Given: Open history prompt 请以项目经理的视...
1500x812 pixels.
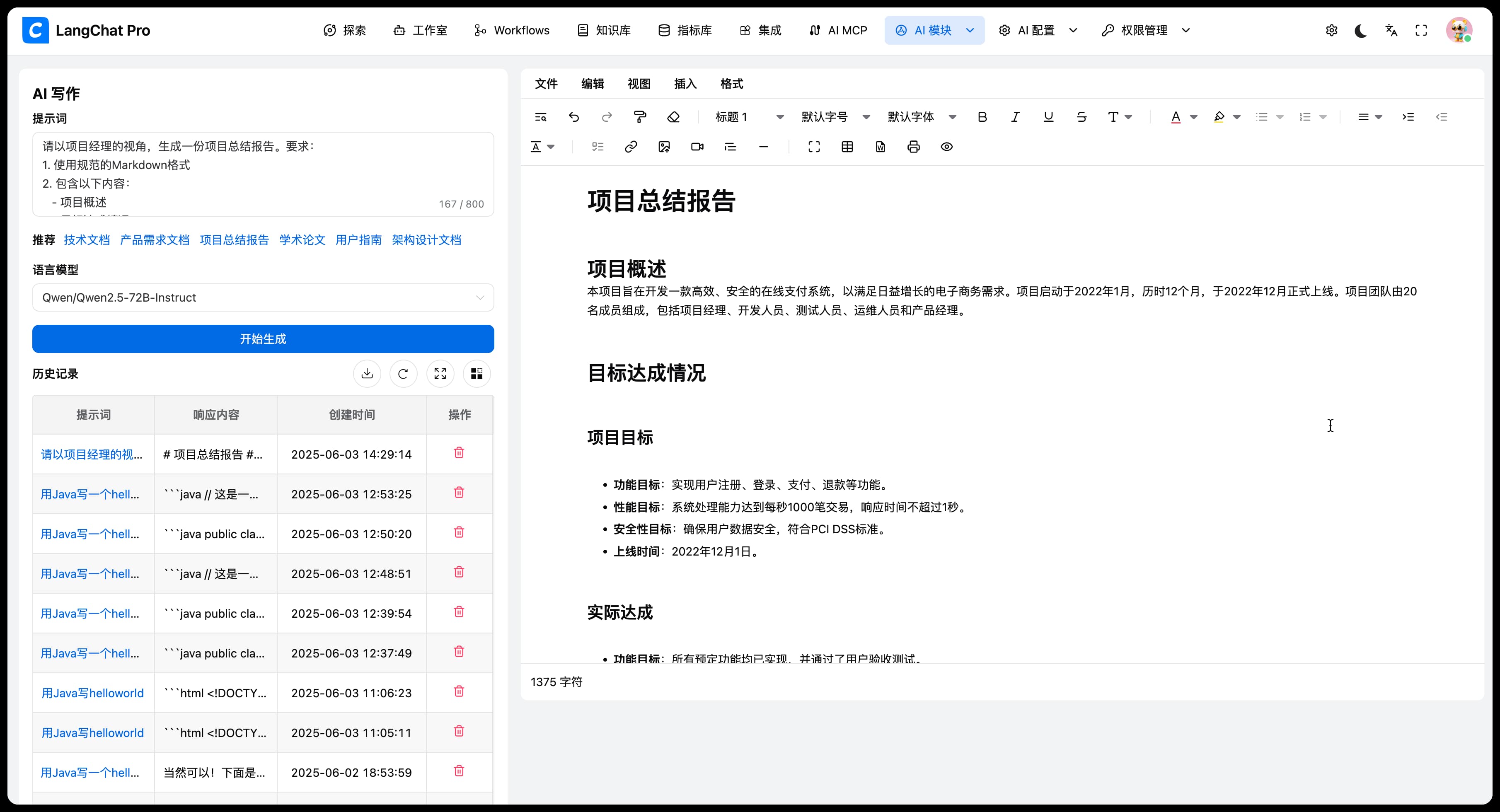Looking at the screenshot, I should click(x=92, y=454).
